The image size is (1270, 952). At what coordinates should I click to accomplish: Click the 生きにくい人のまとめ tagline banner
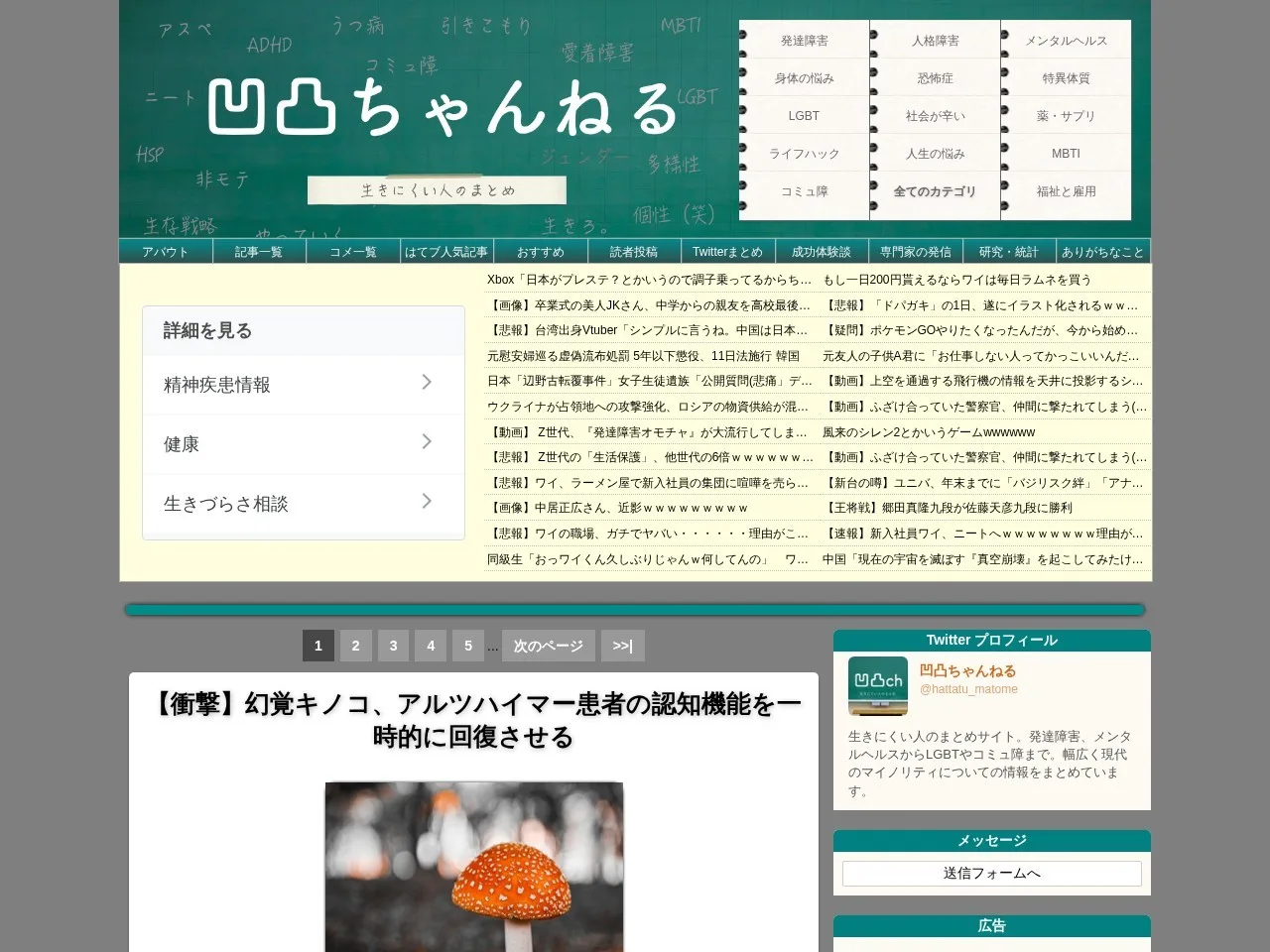437,190
